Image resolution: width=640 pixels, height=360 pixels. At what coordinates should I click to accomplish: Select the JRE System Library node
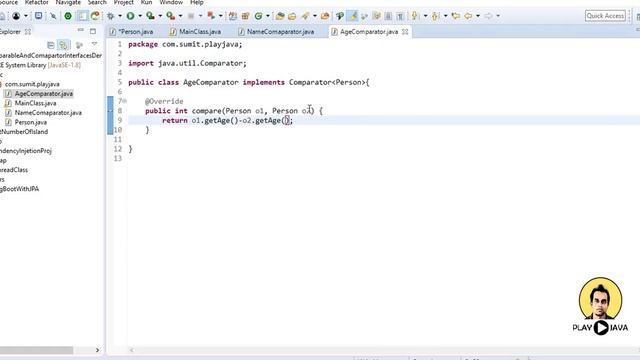(x=40, y=65)
